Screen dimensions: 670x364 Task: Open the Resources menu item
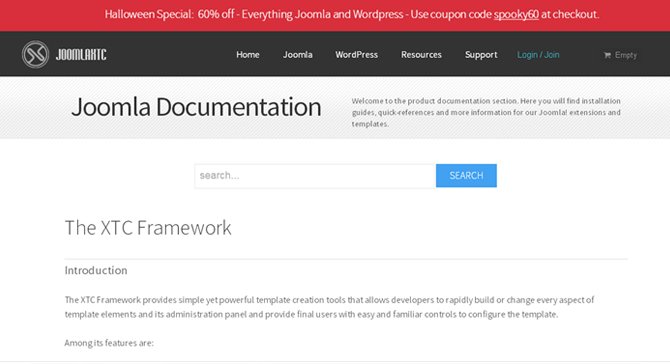pos(421,55)
